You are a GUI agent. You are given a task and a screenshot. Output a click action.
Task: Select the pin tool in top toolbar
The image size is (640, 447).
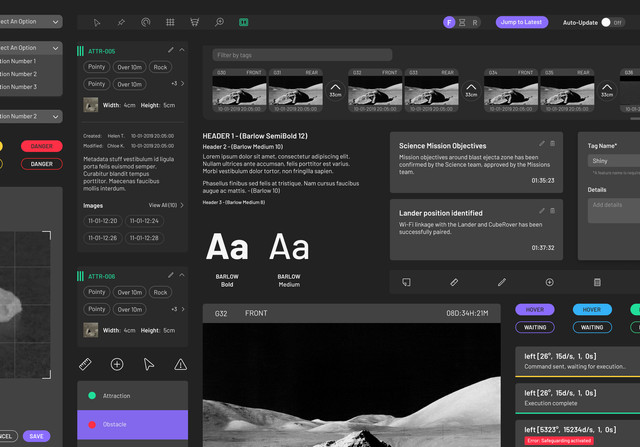click(121, 22)
